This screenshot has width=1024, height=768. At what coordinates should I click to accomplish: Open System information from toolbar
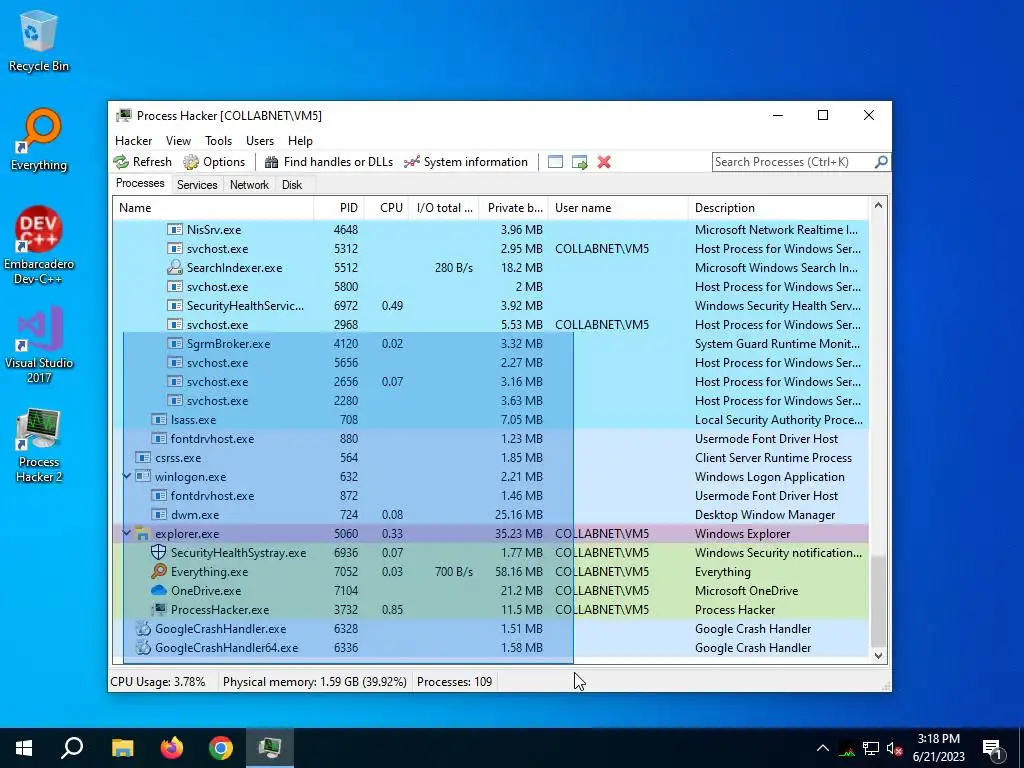click(x=466, y=162)
